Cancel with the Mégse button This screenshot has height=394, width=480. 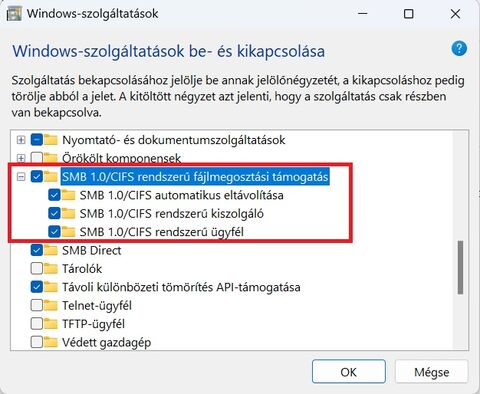point(432,372)
